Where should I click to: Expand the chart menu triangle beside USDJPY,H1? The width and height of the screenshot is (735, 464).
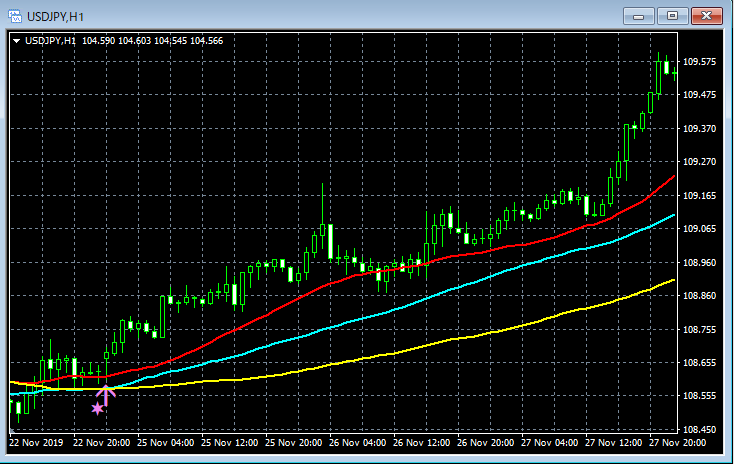point(16,41)
